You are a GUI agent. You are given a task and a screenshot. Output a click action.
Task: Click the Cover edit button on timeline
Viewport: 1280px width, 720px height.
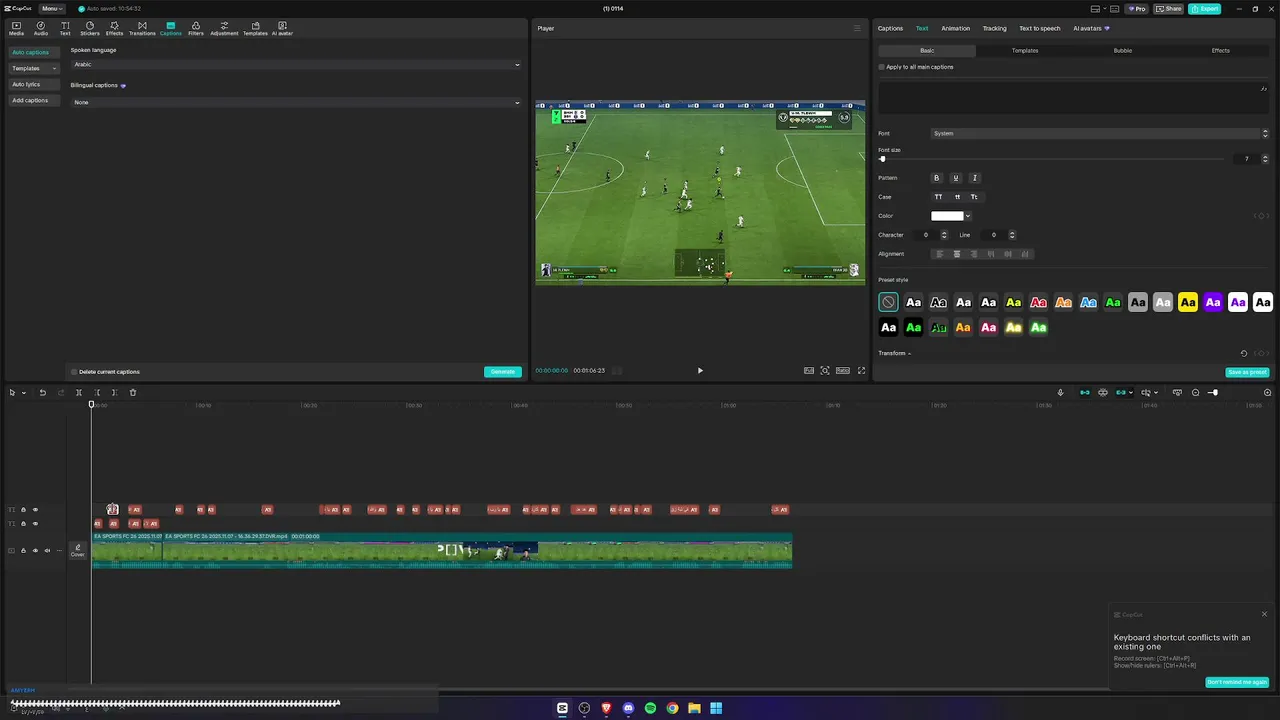pos(77,550)
